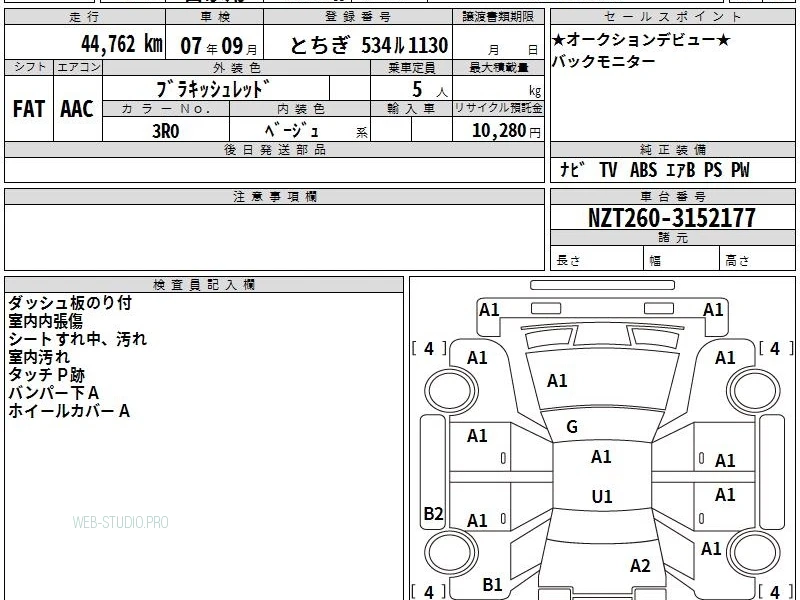
Task: Click the 高さ dimension cell
Action: pos(758,260)
